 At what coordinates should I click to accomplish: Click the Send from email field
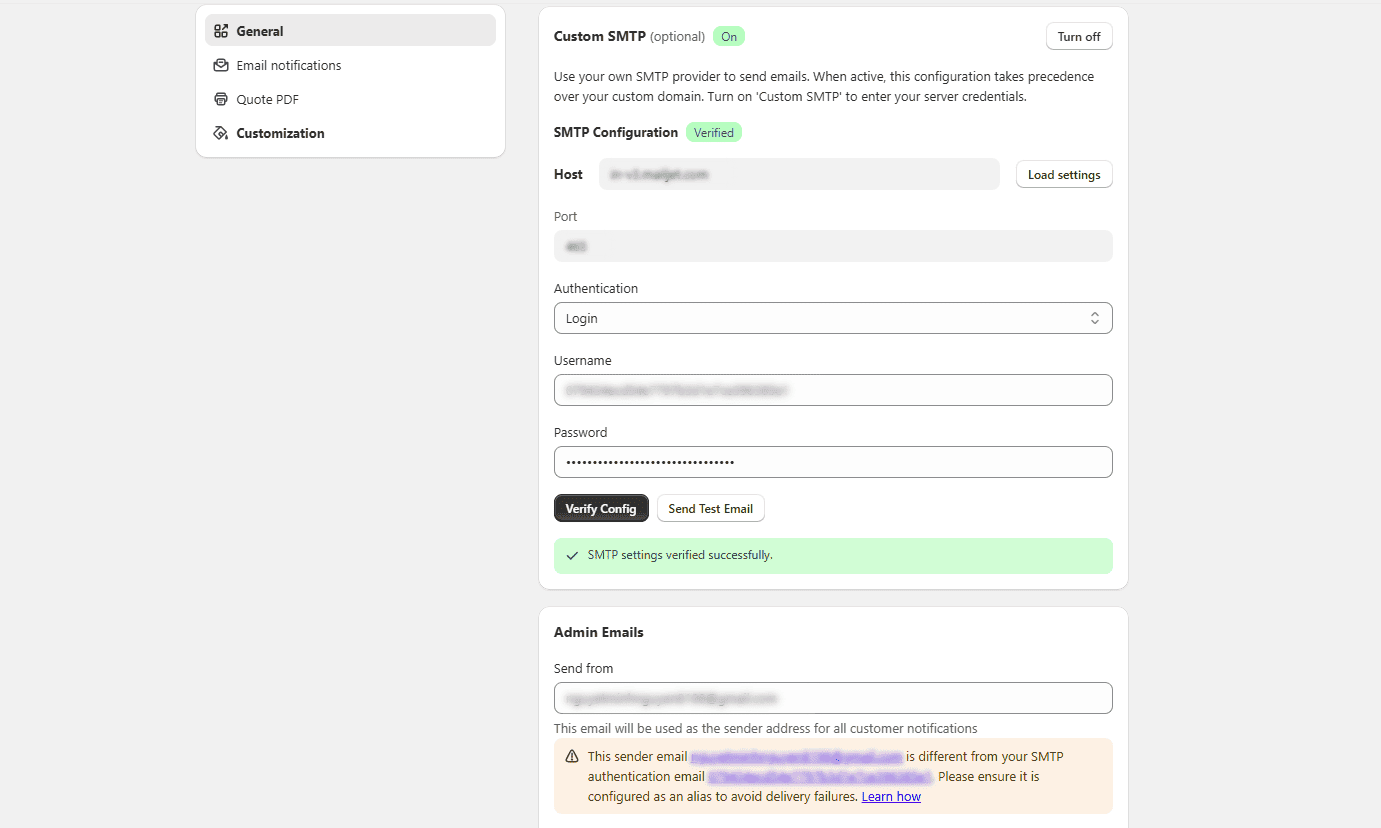tap(833, 698)
